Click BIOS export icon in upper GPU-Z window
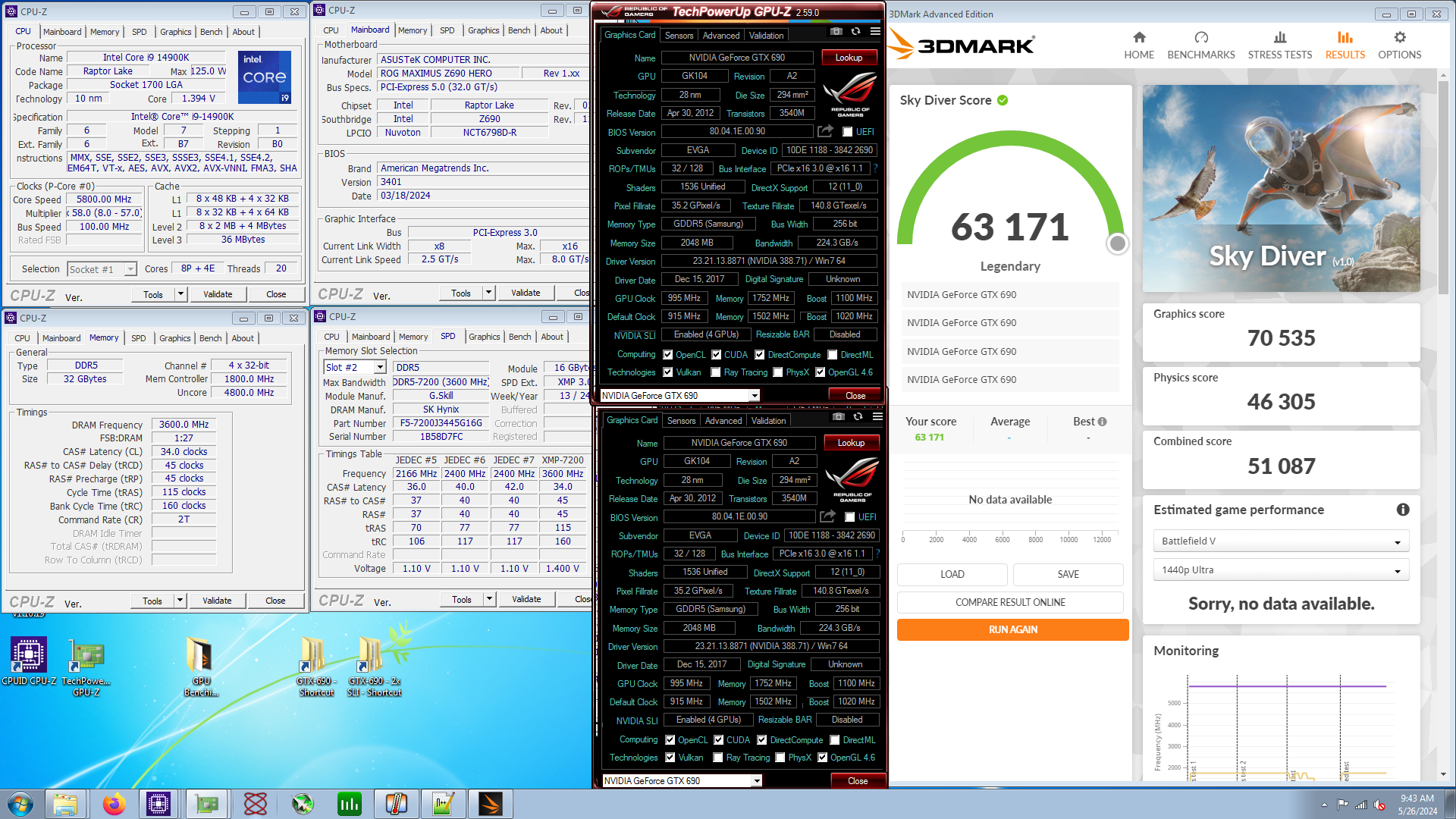This screenshot has height=819, width=1456. (x=825, y=130)
